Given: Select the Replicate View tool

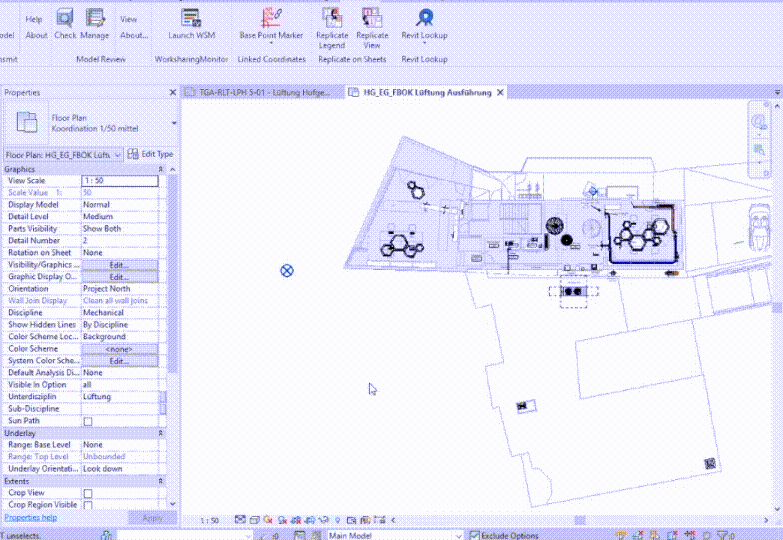Looking at the screenshot, I should coord(372,24).
